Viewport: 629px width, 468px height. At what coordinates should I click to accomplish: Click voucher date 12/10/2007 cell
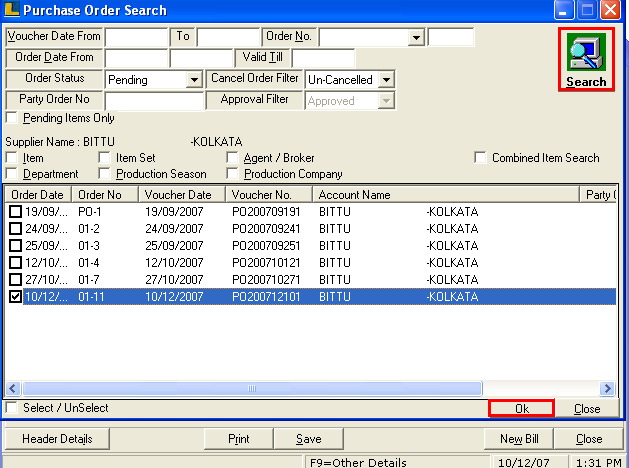174,263
